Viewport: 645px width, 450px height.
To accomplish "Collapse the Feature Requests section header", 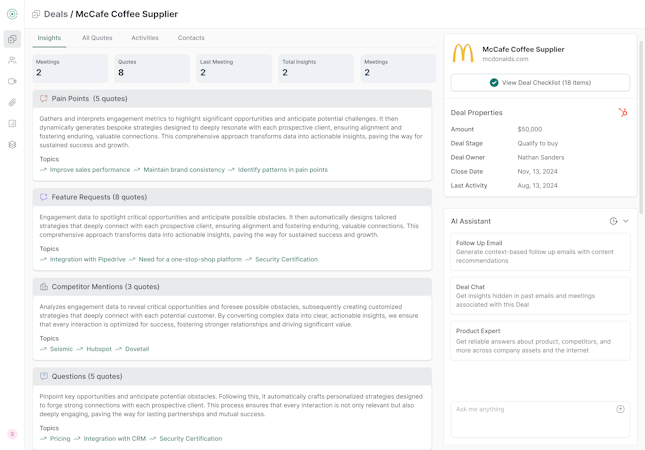I will coord(232,197).
